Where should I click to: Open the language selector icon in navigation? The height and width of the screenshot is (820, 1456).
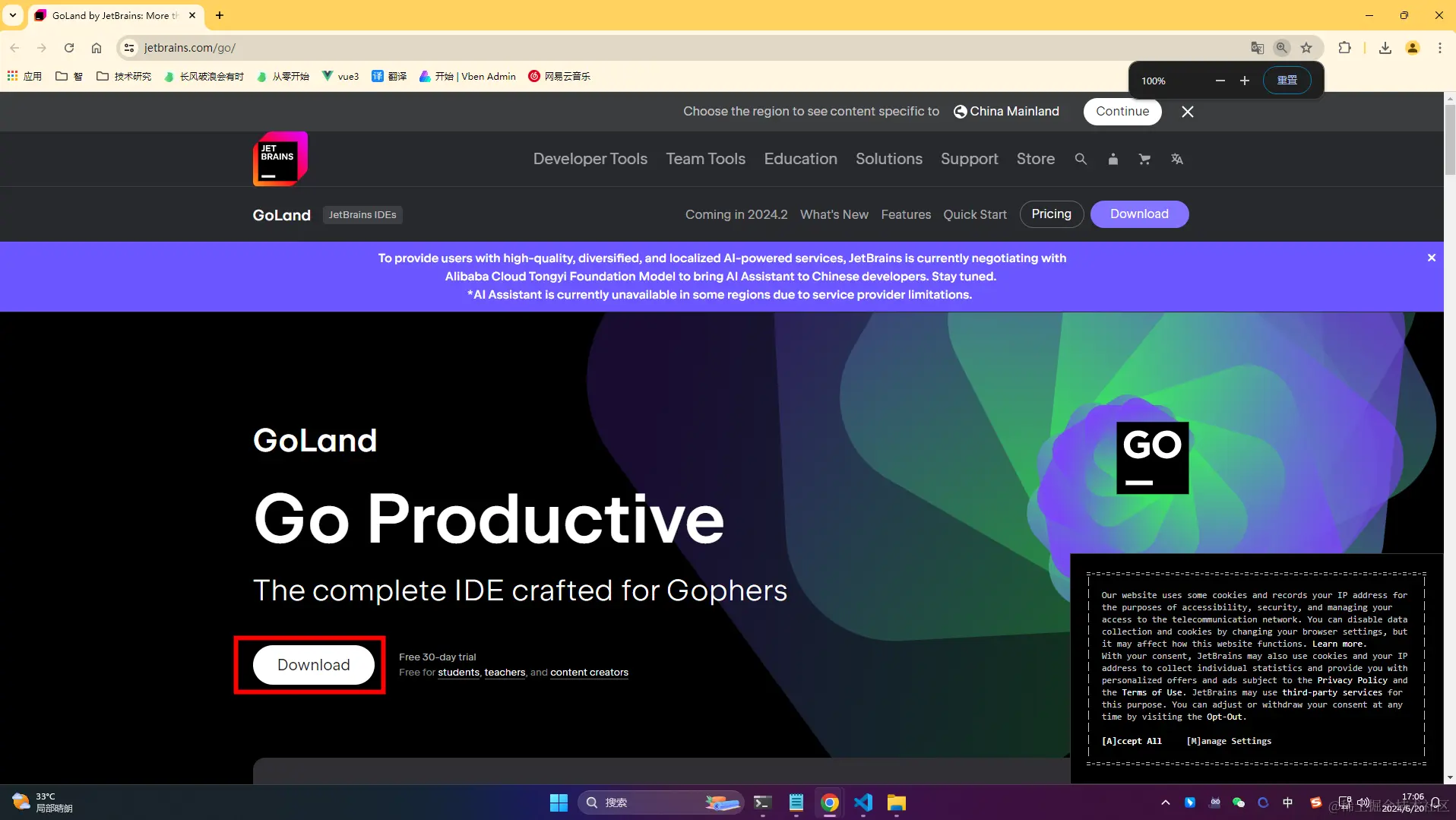point(1177,159)
